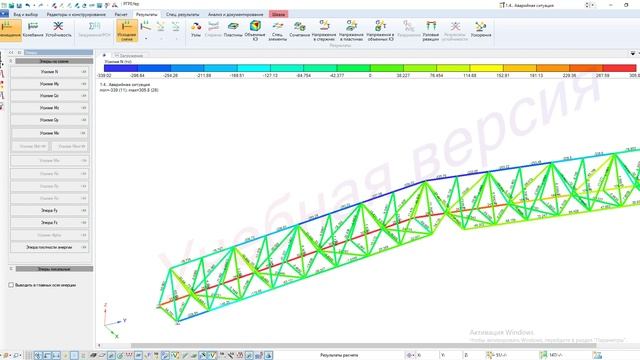The image size is (640, 360).
Task: Open the Спец. результаты ribbon tab
Action: point(182,14)
